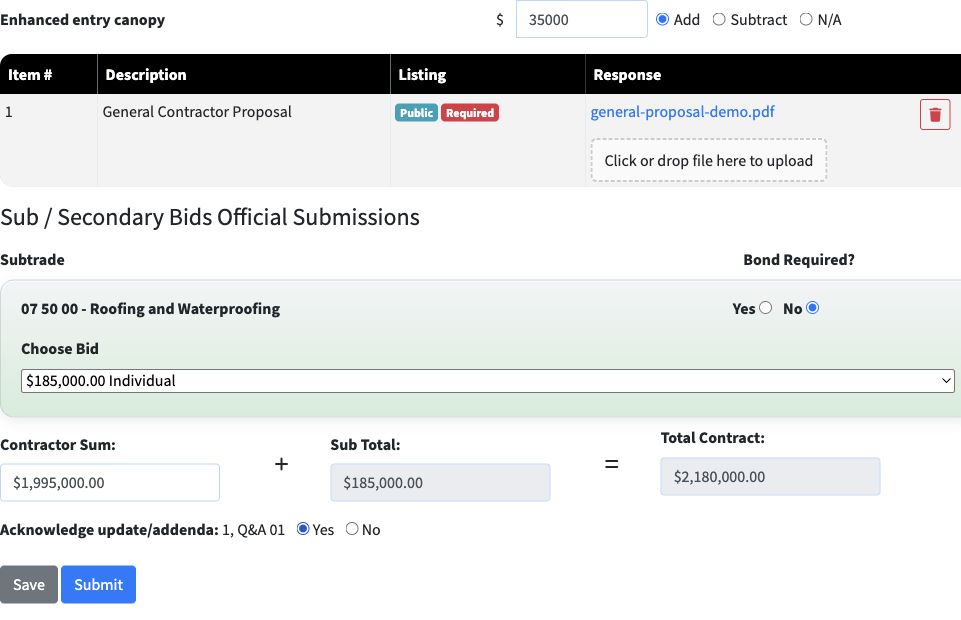Click the 07 50 00 Roofing and Waterproofing subtrade
Screen dimensions: 961x620
[150, 308]
